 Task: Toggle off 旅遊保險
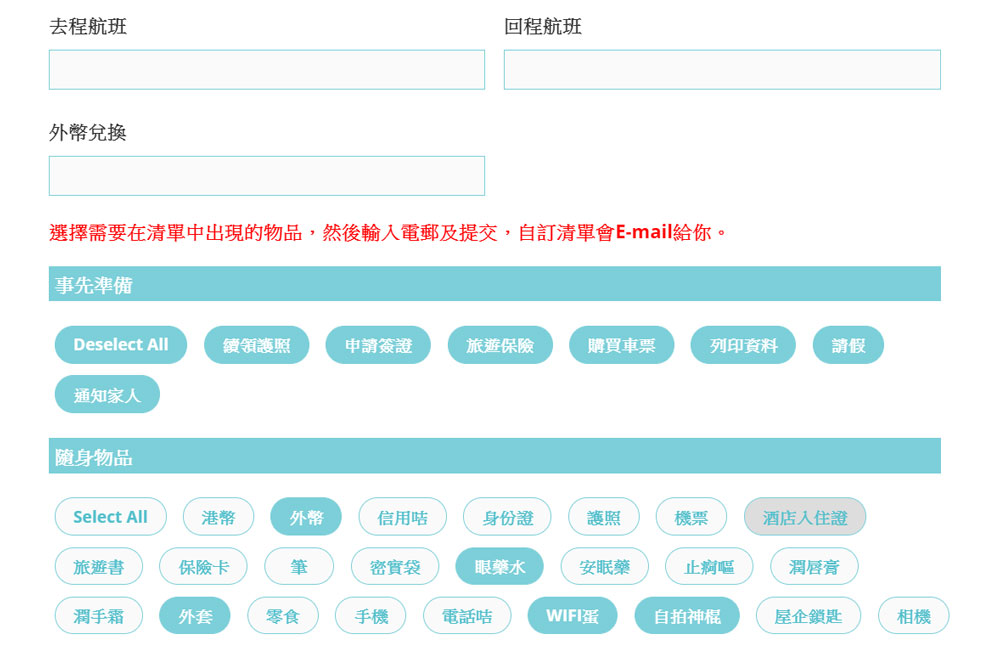coord(500,345)
